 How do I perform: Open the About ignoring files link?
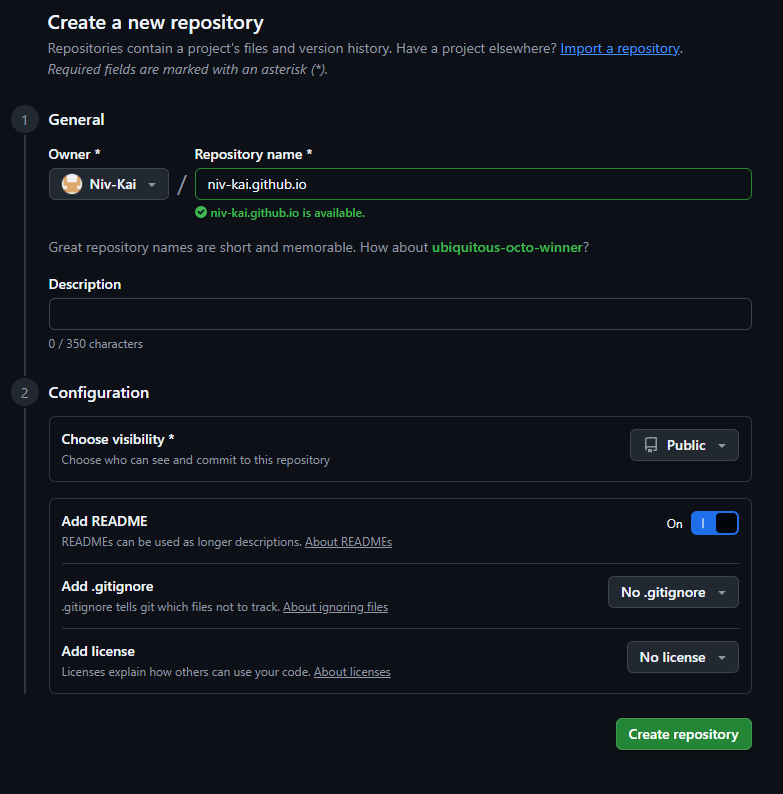(x=335, y=607)
